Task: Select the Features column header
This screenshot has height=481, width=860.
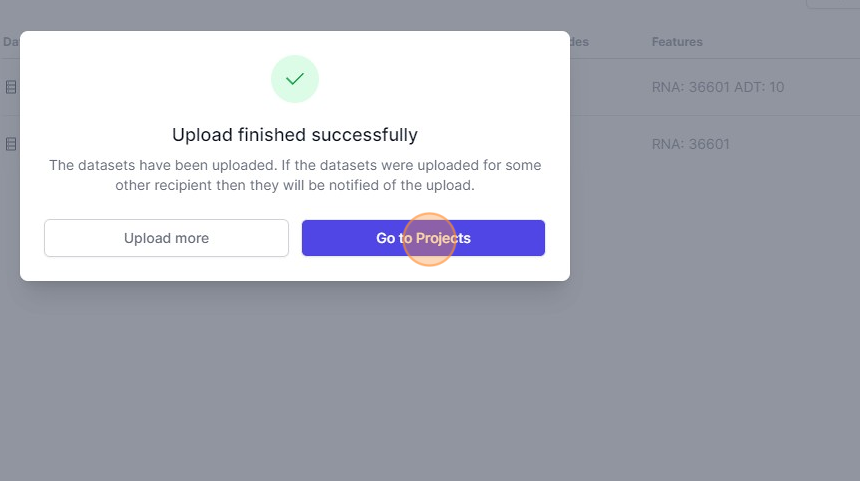Action: [x=677, y=42]
